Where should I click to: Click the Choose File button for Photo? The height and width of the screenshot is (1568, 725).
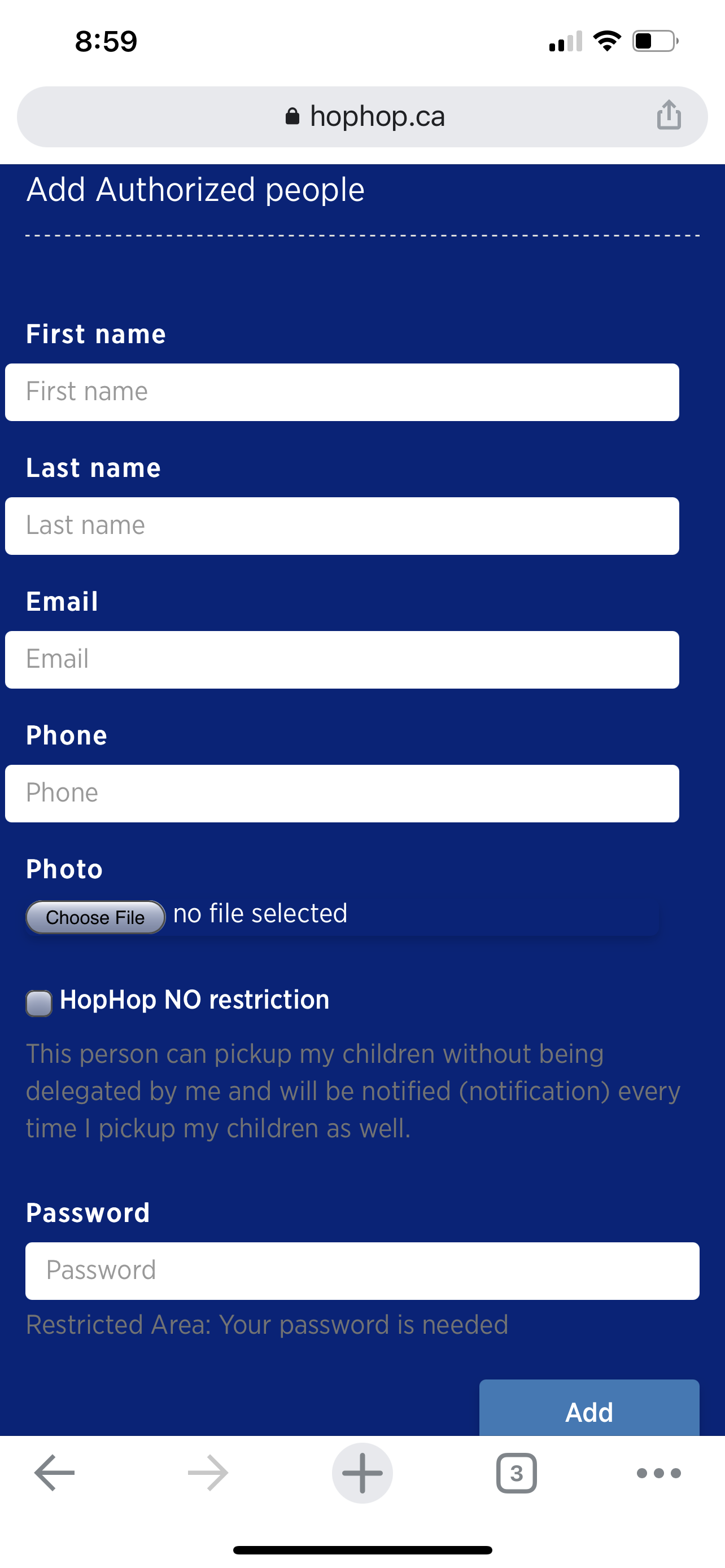[95, 917]
